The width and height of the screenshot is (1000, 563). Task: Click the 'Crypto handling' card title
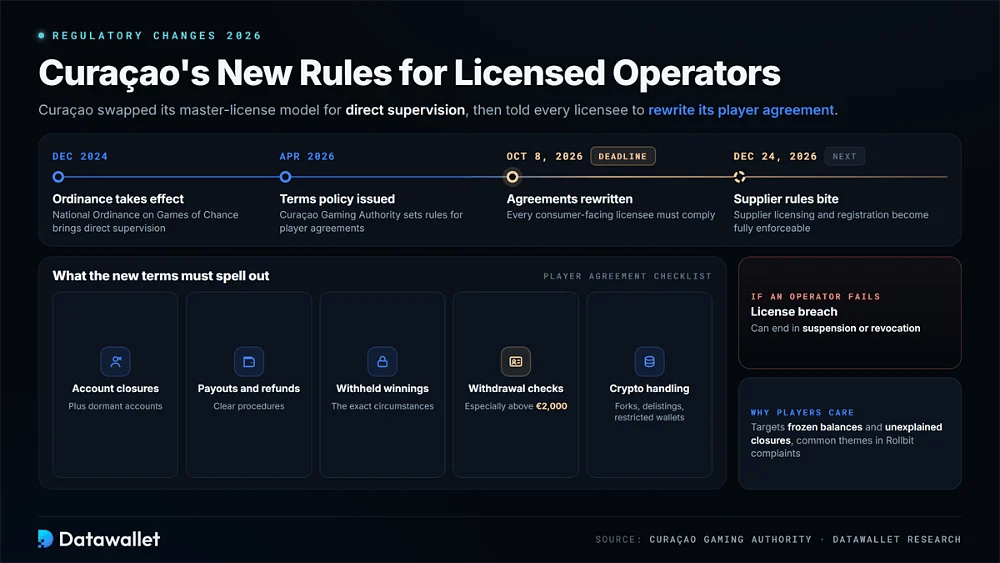click(649, 388)
